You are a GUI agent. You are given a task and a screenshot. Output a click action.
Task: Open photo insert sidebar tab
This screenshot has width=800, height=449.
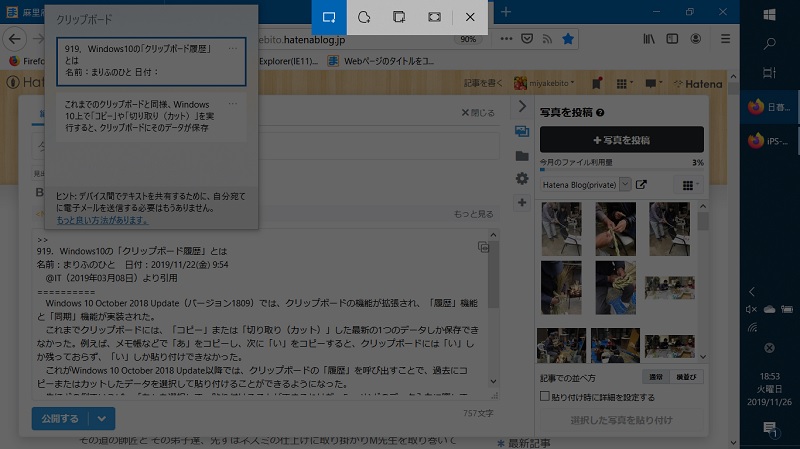(521, 131)
